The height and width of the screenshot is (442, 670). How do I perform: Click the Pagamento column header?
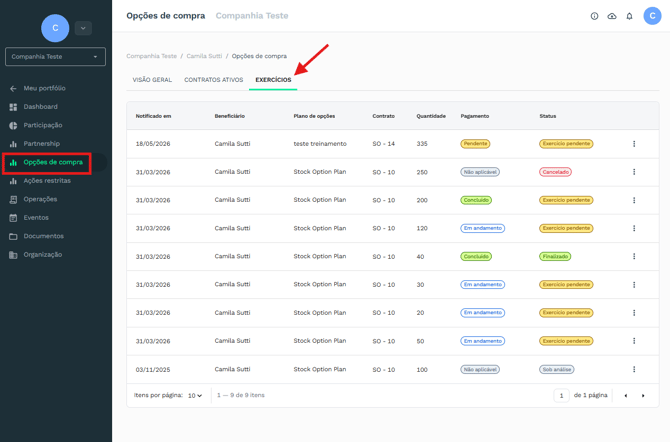pos(475,116)
